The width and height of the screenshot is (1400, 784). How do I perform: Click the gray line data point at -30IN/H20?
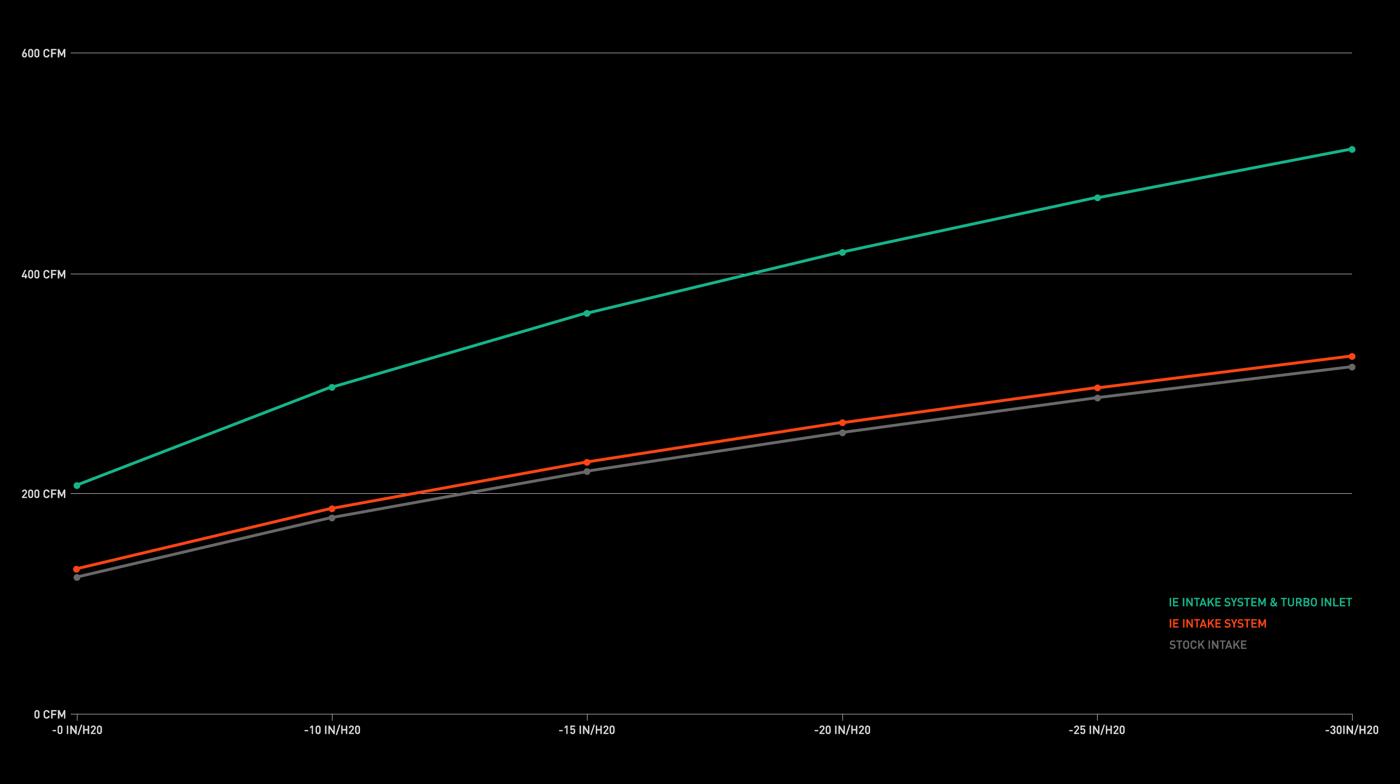pyautogui.click(x=1352, y=367)
